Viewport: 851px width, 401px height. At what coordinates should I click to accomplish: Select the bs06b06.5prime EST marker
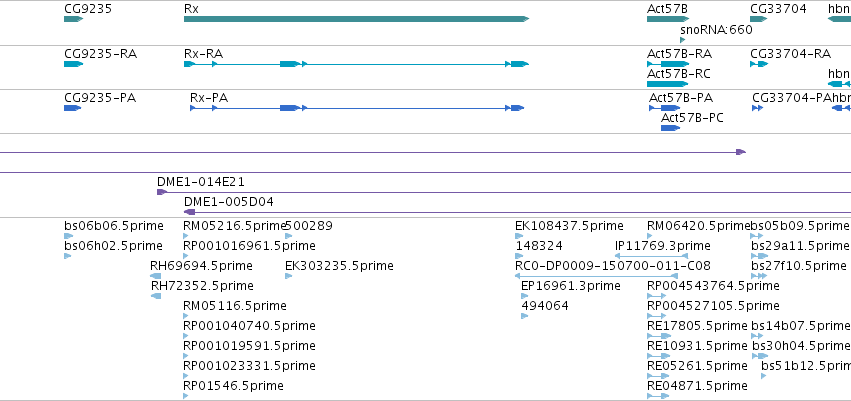pos(68,236)
